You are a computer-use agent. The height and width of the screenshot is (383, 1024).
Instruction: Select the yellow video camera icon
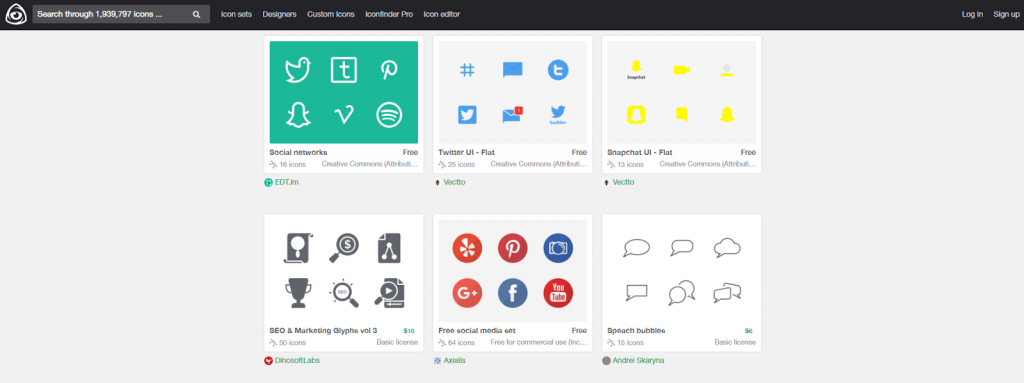[x=682, y=70]
